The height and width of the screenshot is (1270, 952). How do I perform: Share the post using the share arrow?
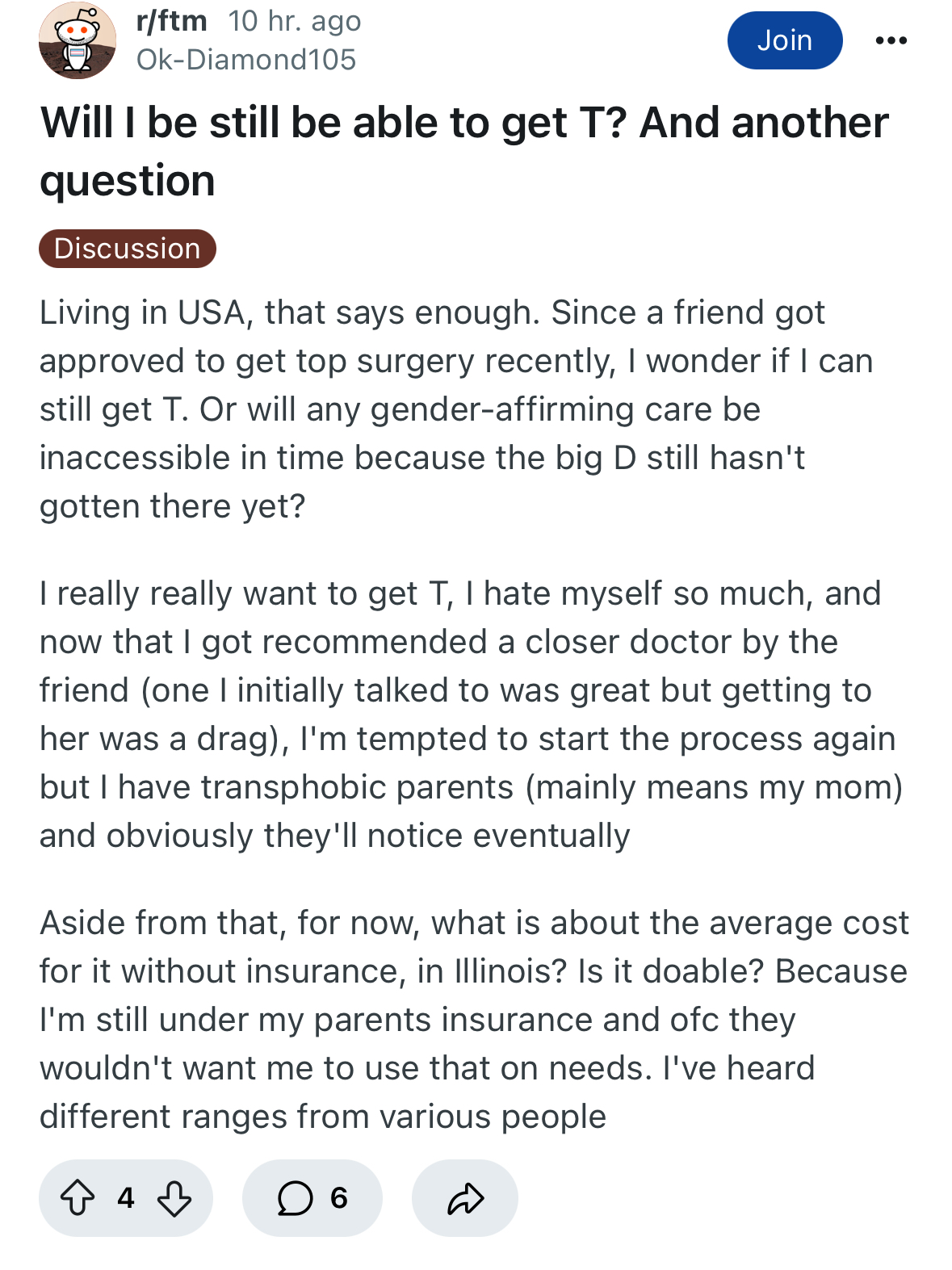point(465,1198)
